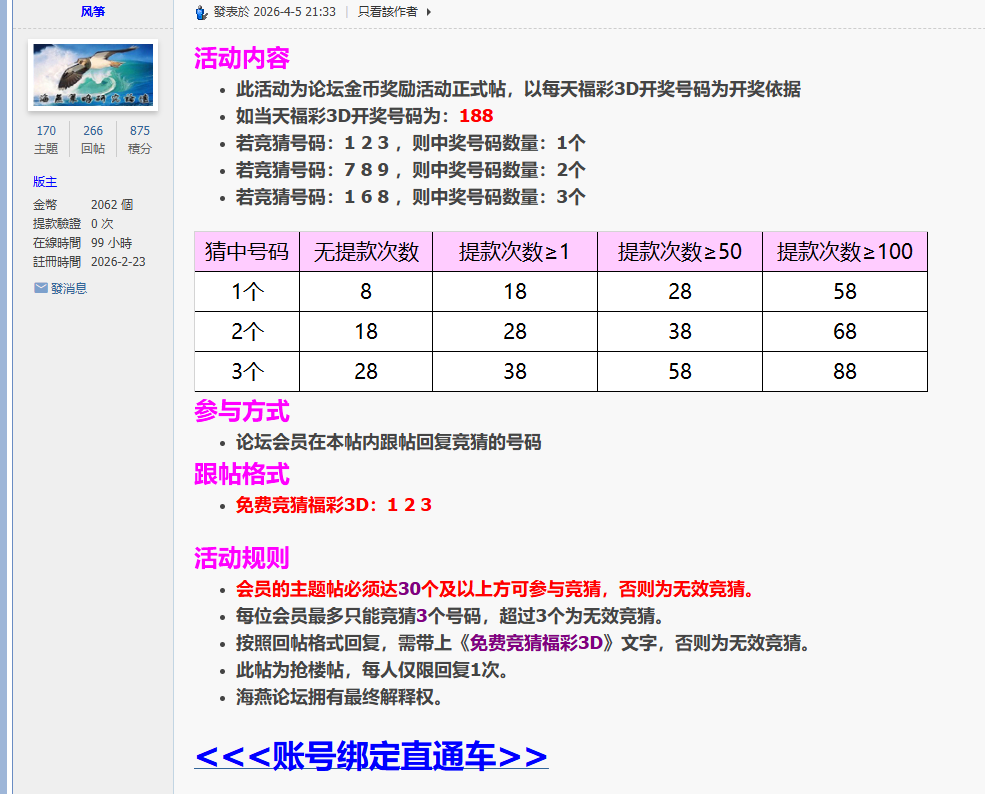The height and width of the screenshot is (794, 985).
Task: Click the user's seagull avatar thumbnail
Action: tap(93, 75)
